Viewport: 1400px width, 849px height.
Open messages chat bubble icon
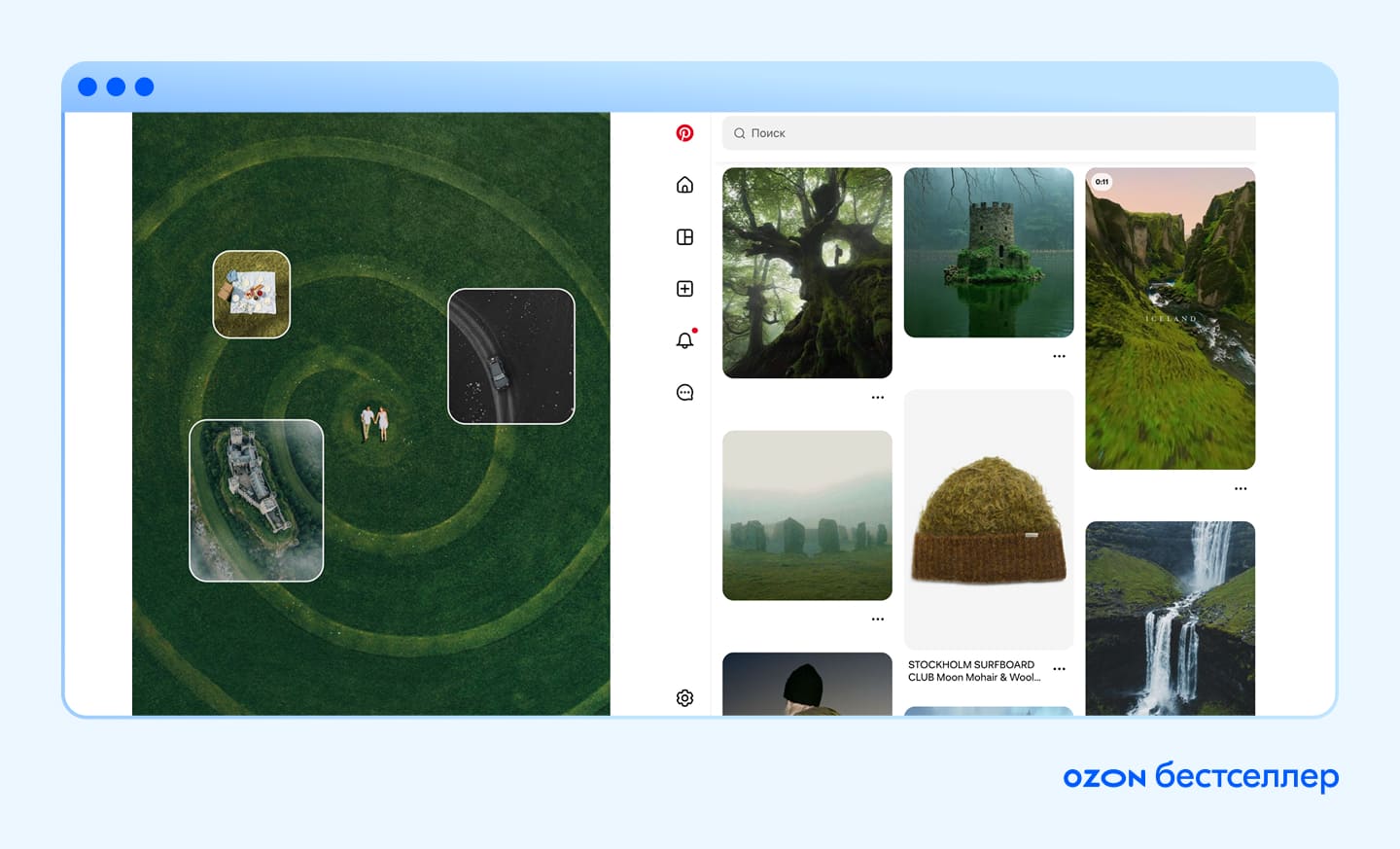(684, 393)
